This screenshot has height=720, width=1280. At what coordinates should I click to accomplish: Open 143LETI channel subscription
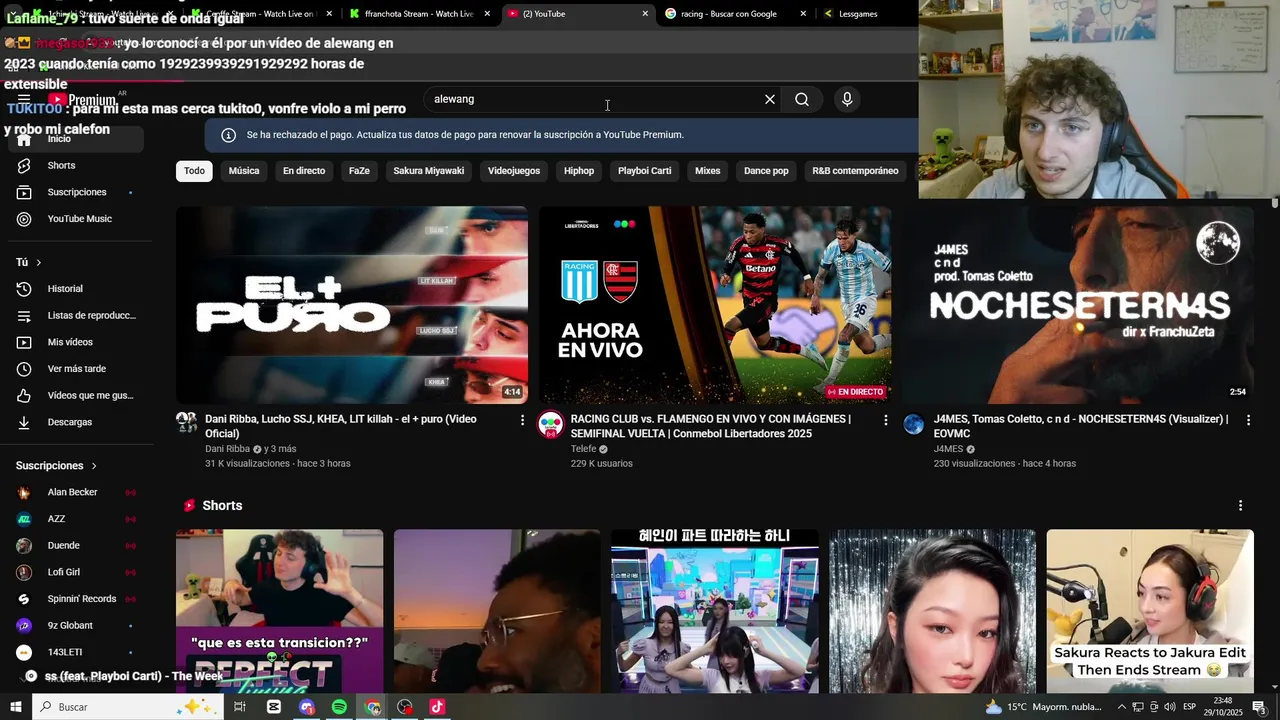tap(77, 652)
